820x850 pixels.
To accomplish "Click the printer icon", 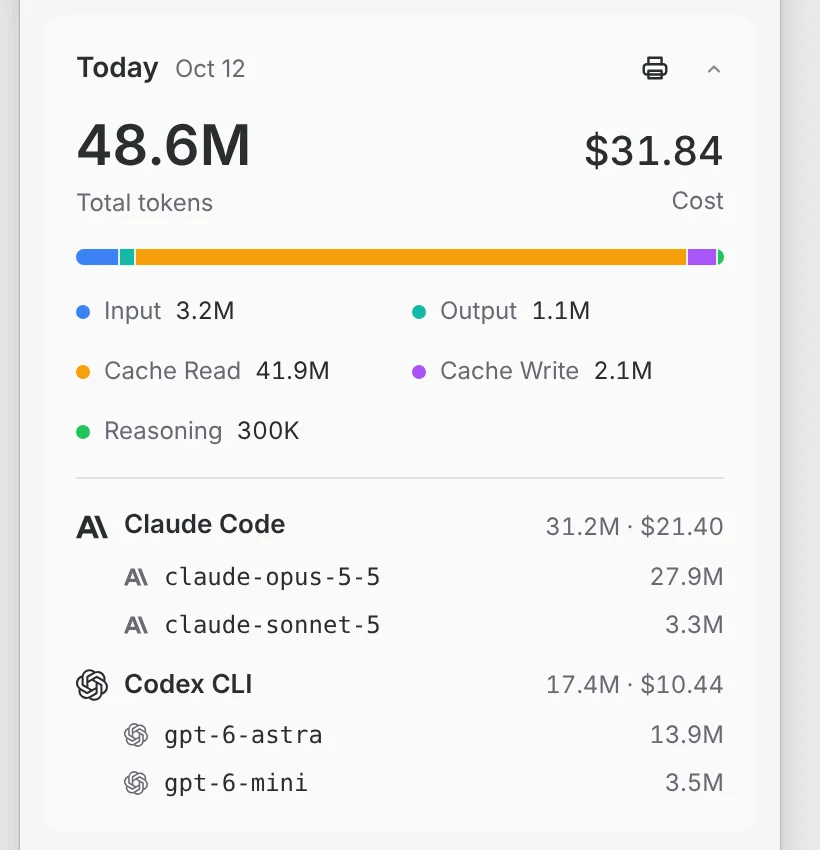I will point(655,68).
